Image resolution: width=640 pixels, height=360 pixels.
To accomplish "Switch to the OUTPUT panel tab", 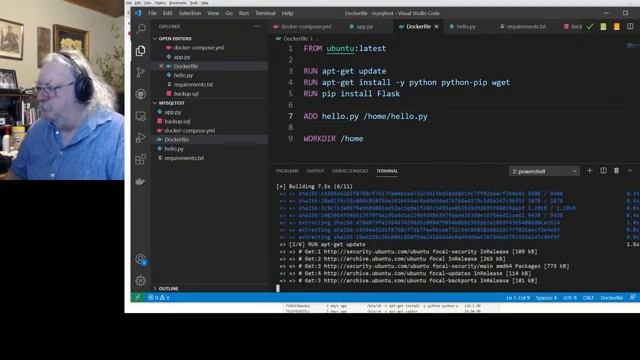I will tap(315, 171).
